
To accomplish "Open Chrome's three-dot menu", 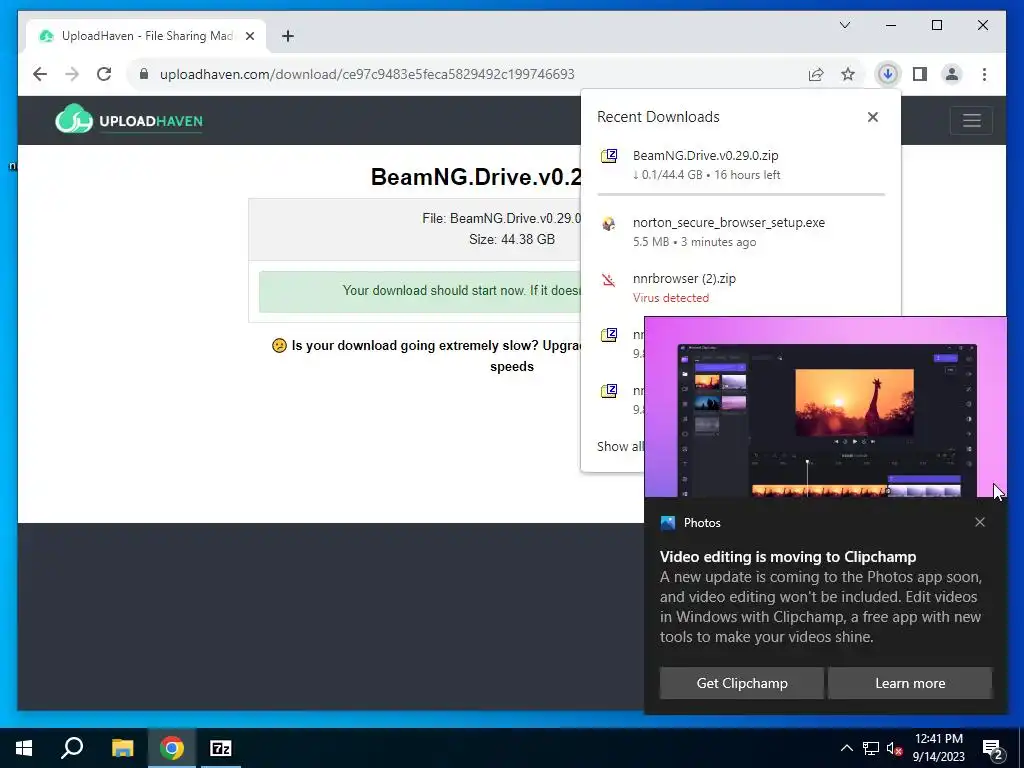I will pyautogui.click(x=984, y=74).
